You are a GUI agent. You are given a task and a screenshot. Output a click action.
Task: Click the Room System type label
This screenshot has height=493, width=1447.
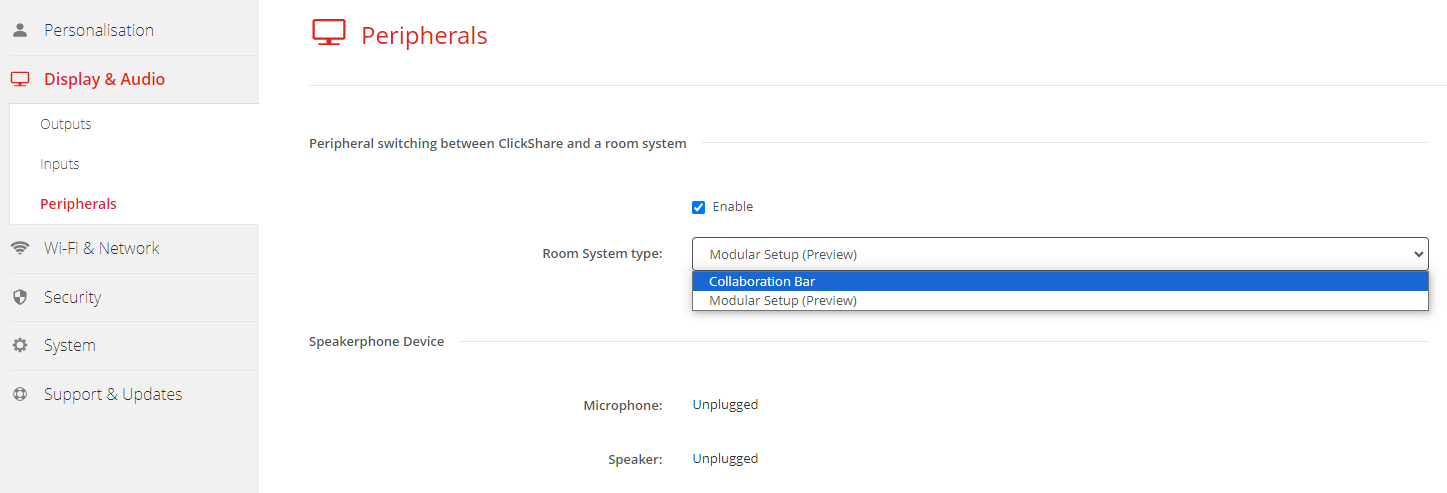pos(602,254)
